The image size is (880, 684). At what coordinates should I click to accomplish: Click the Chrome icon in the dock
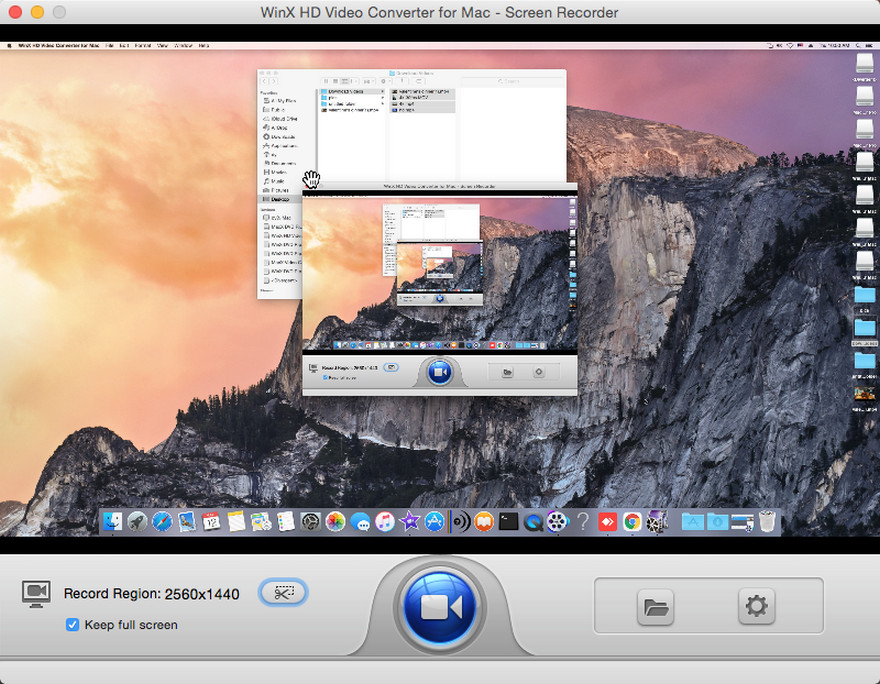click(x=632, y=521)
